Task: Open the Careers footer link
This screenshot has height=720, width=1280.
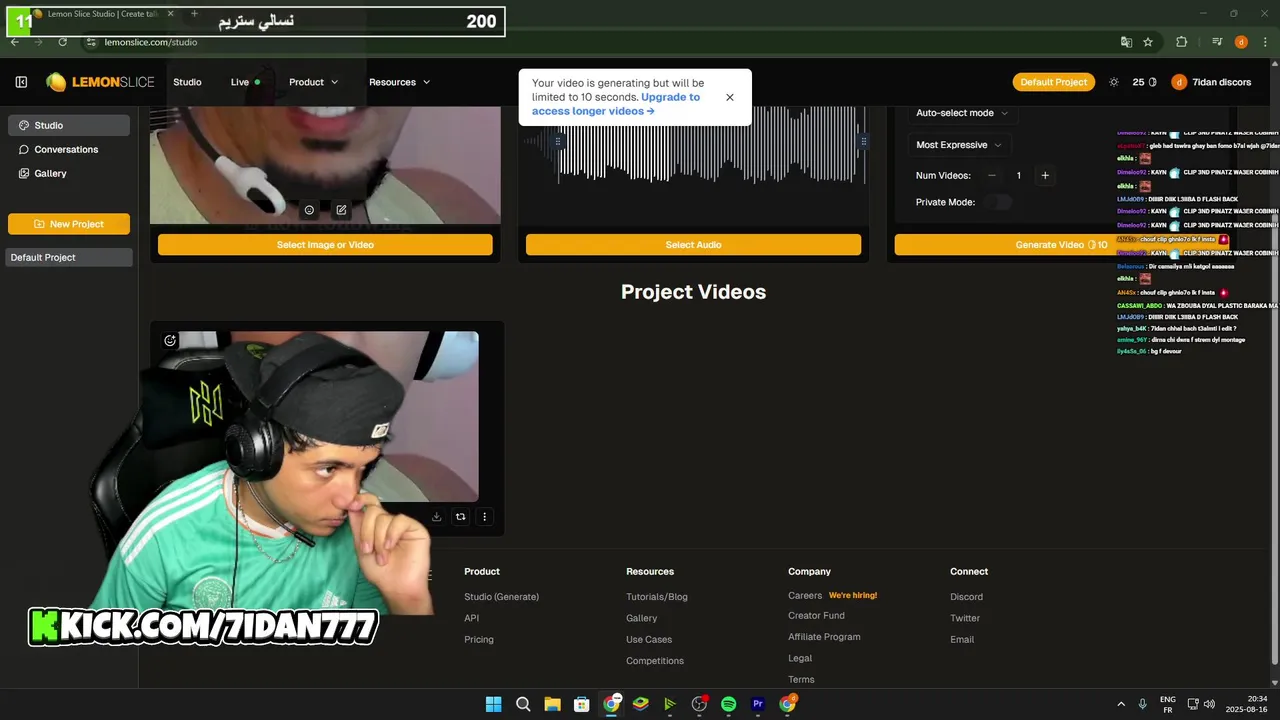Action: coord(805,596)
